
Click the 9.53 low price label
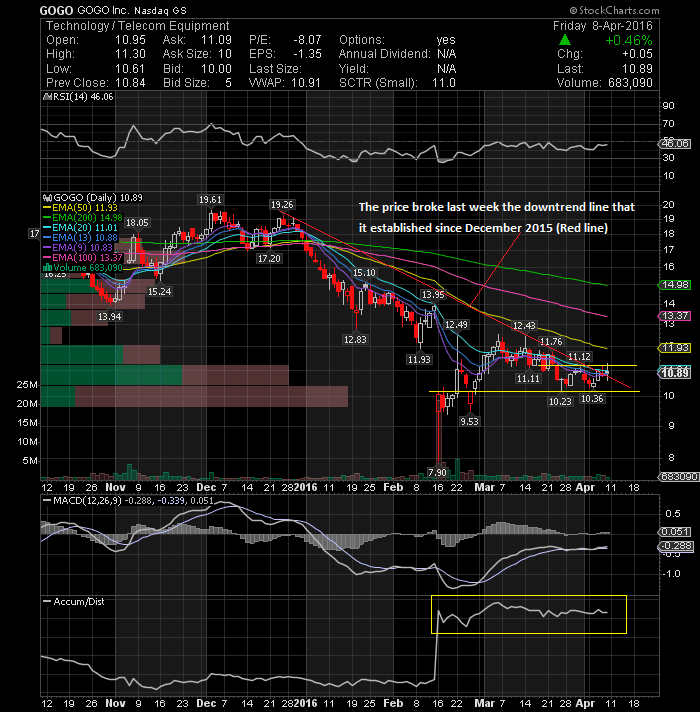469,421
